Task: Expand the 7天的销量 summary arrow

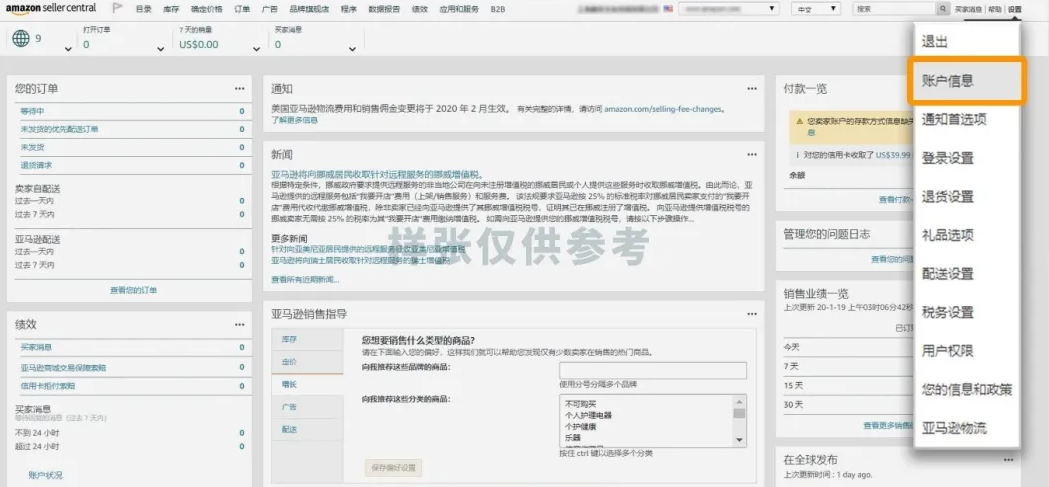Action: click(256, 50)
